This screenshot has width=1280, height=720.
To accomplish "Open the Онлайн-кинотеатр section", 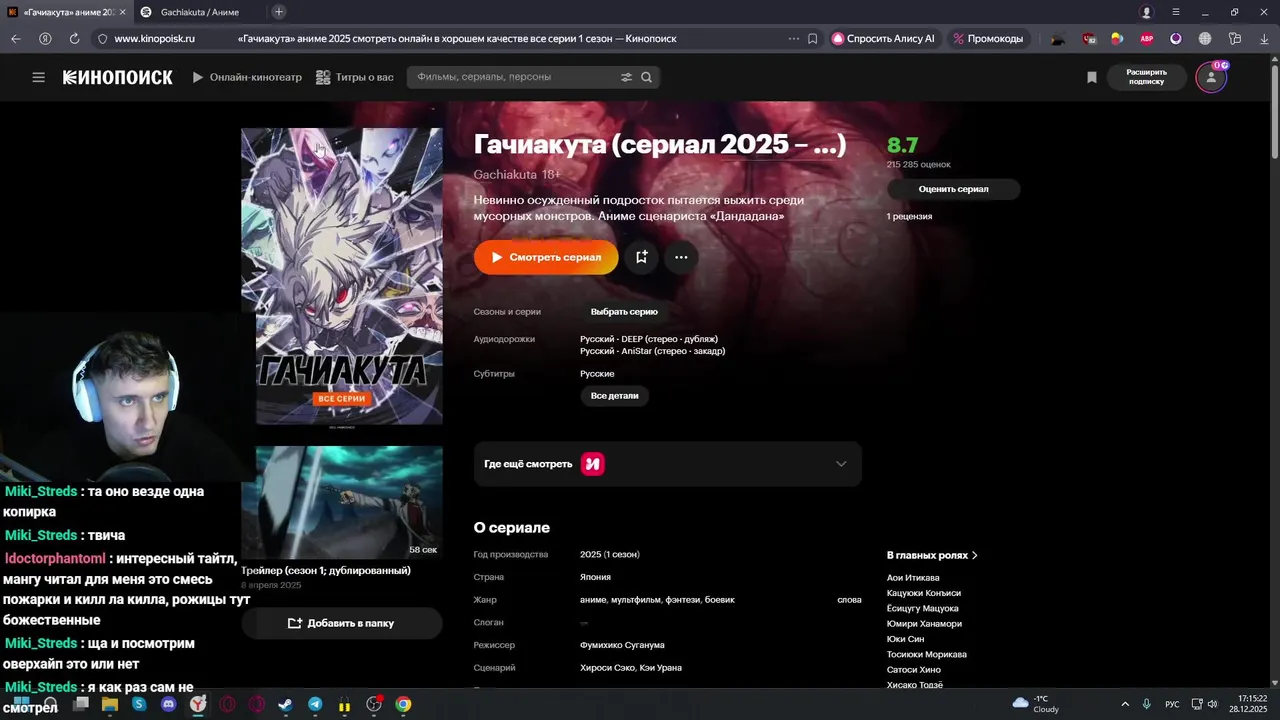I will pos(247,77).
